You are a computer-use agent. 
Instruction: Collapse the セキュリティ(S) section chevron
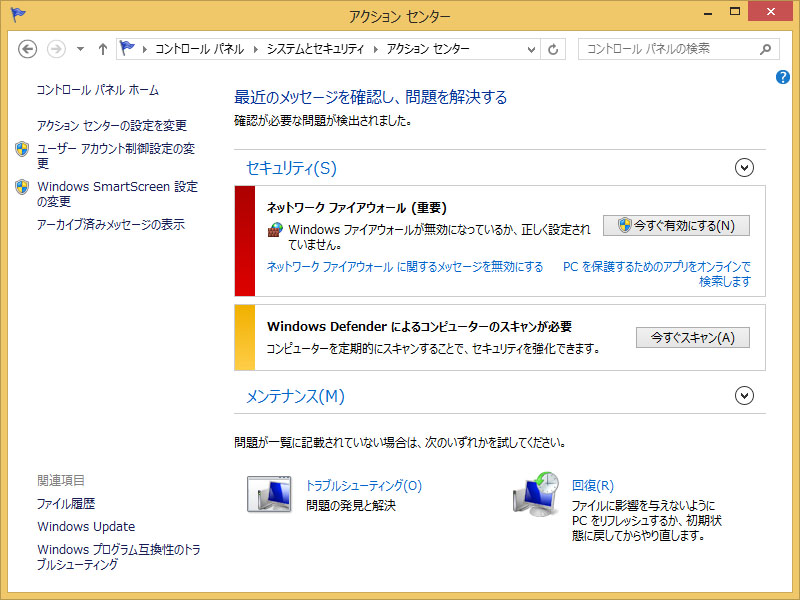pyautogui.click(x=744, y=168)
